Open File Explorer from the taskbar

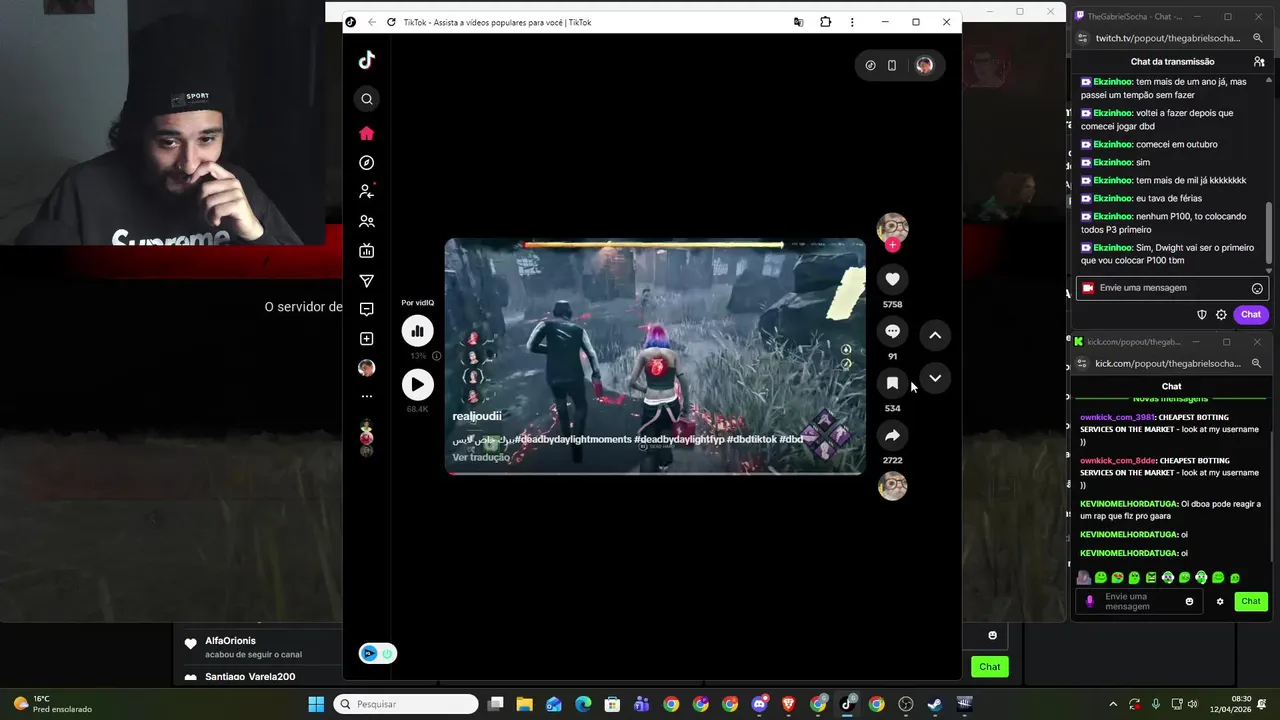[524, 704]
